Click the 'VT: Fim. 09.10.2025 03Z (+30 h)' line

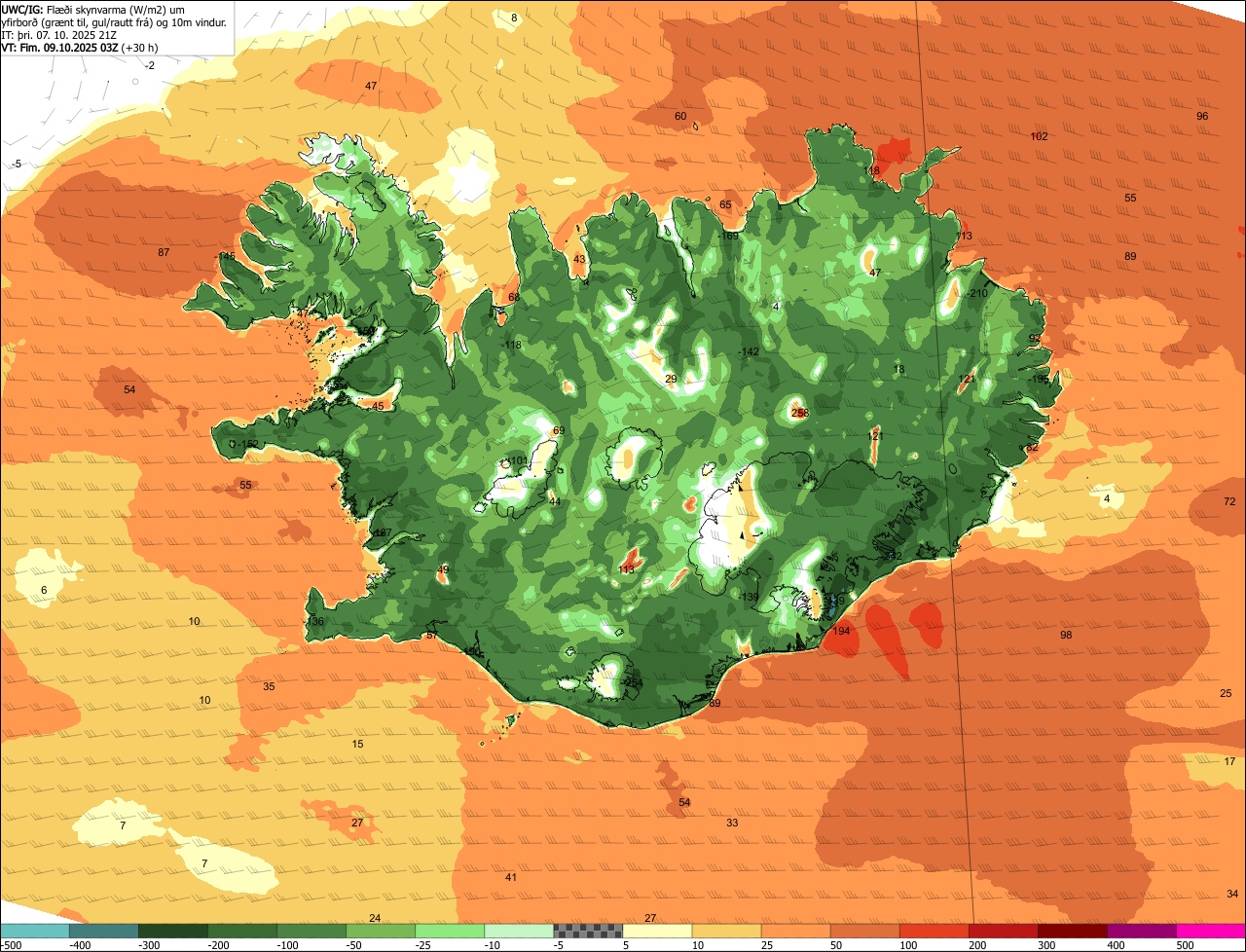pos(80,47)
